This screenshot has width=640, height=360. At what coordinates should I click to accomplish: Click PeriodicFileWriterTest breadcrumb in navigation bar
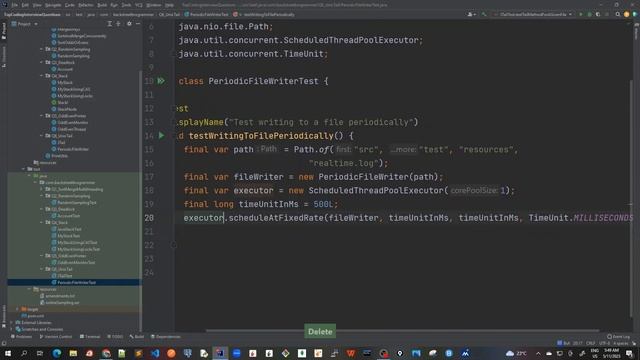(x=206, y=14)
